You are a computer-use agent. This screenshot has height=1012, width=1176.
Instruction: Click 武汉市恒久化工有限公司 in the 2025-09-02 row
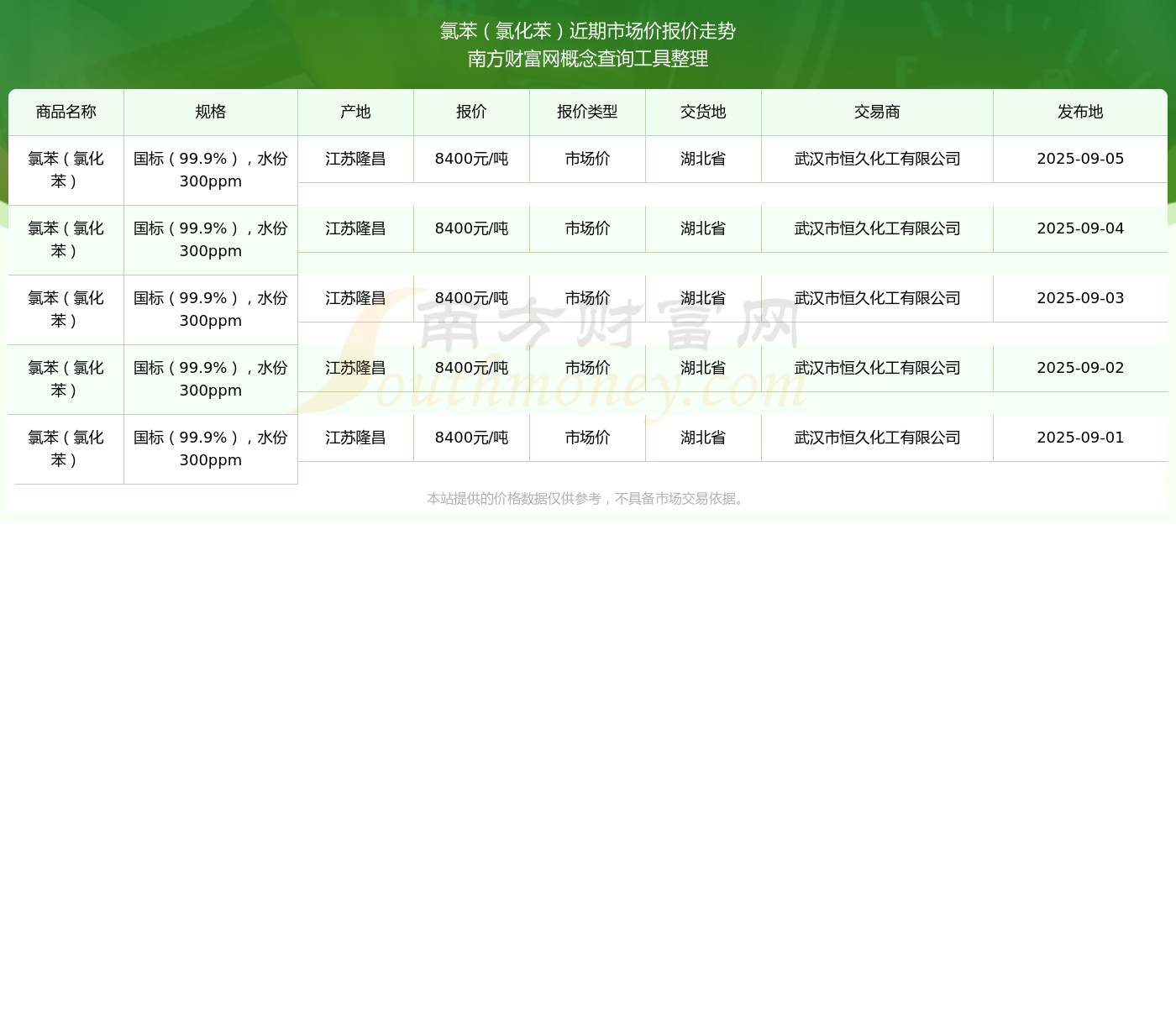pyautogui.click(x=878, y=368)
